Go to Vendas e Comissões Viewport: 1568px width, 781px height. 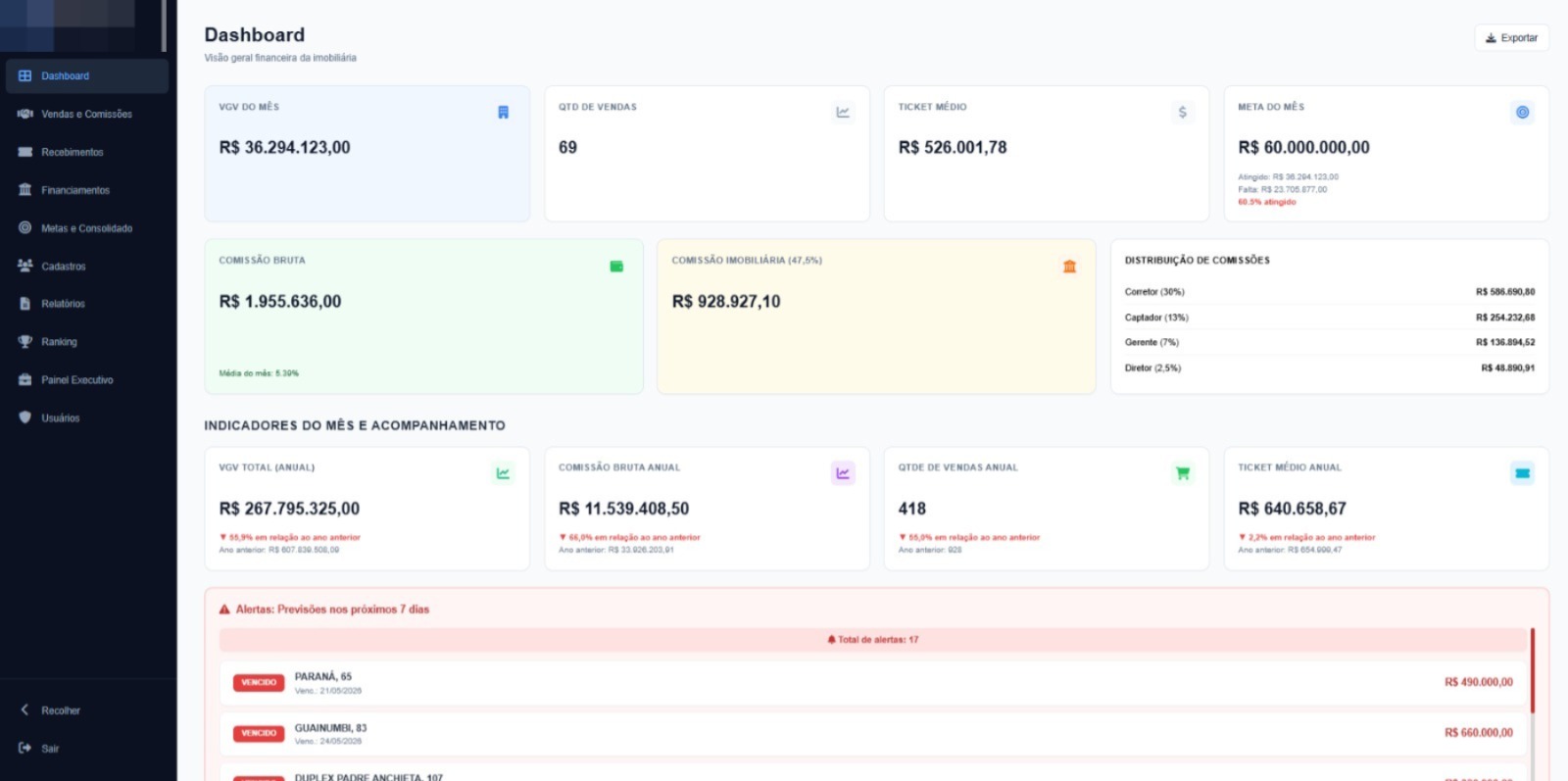coord(86,114)
